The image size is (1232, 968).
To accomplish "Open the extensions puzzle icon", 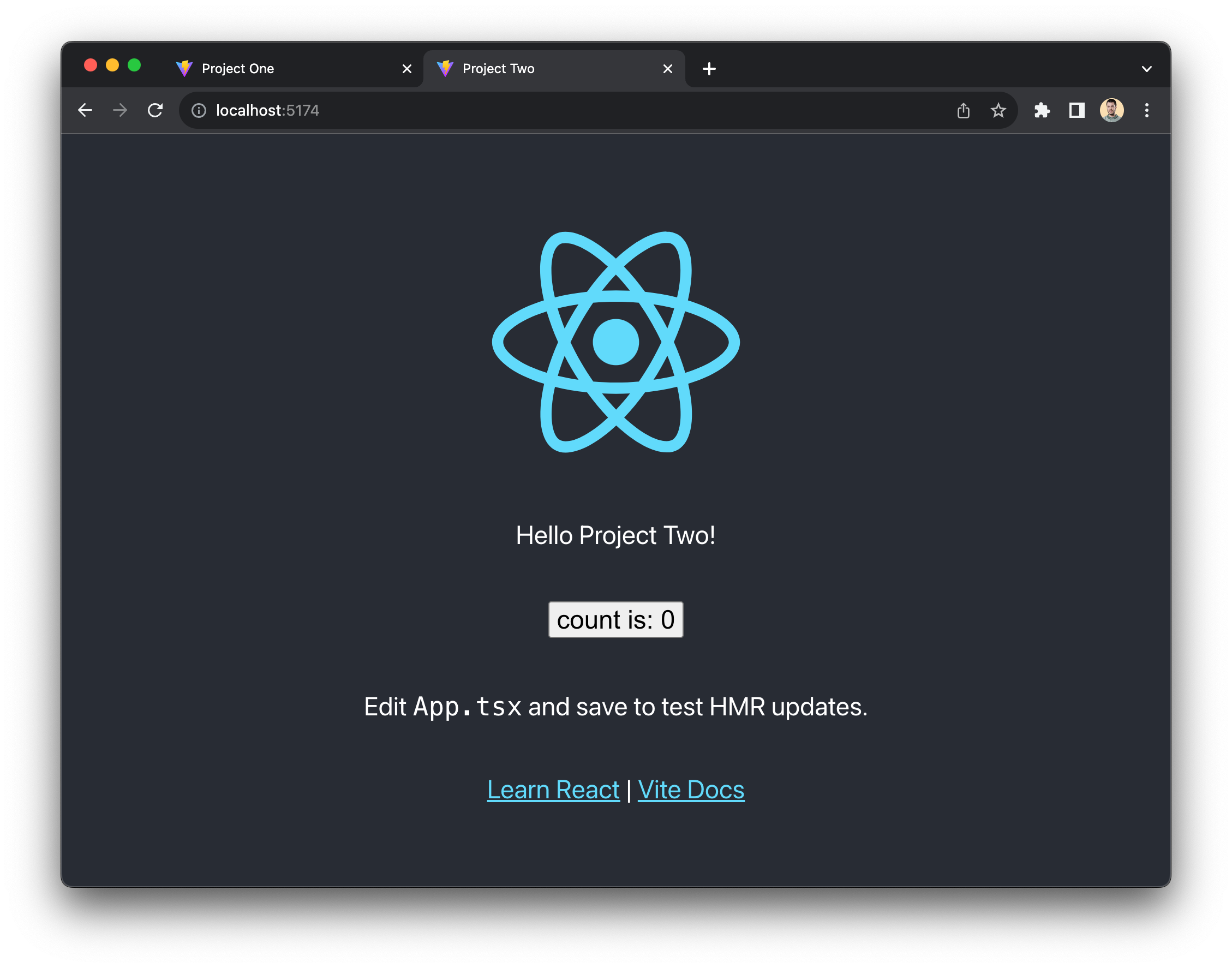I will (1042, 110).
